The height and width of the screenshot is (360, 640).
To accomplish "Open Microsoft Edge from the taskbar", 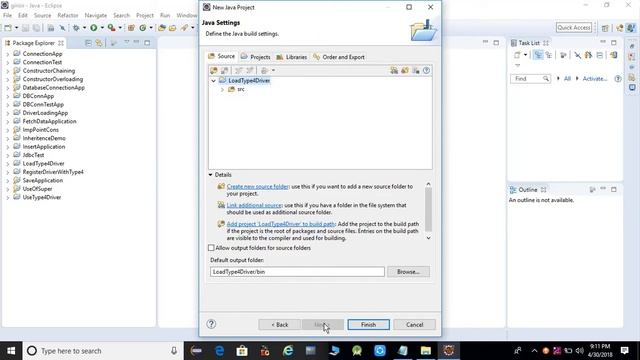I will pos(220,351).
